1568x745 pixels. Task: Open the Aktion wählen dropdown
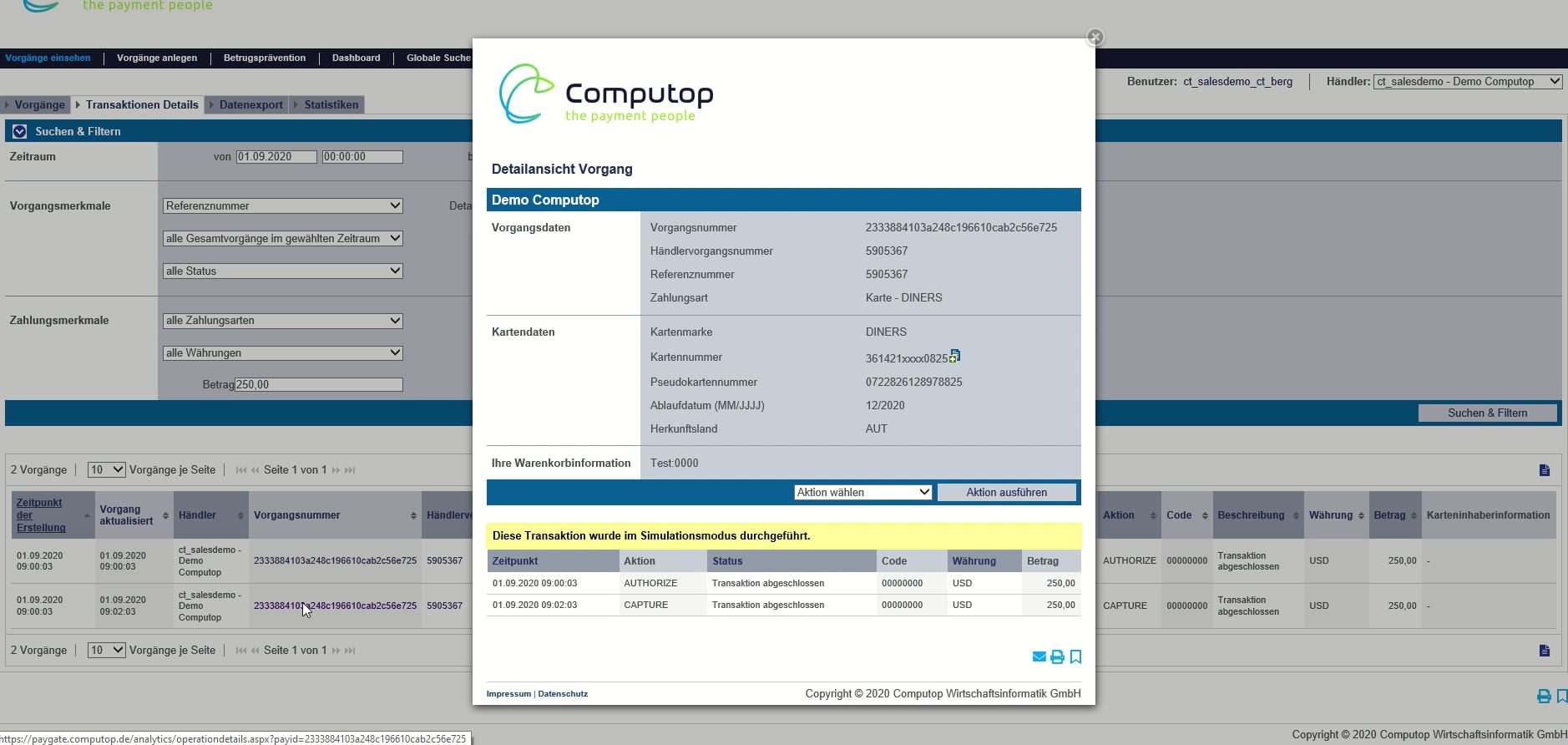coord(862,492)
